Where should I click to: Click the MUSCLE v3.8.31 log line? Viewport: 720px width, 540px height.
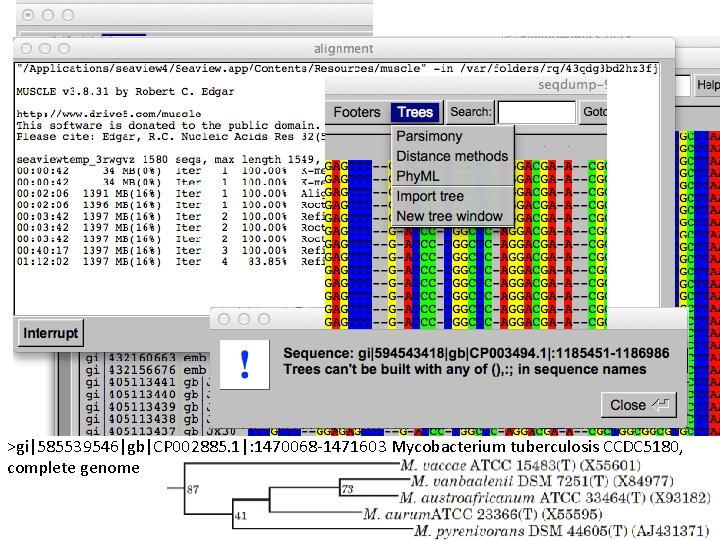(125, 91)
